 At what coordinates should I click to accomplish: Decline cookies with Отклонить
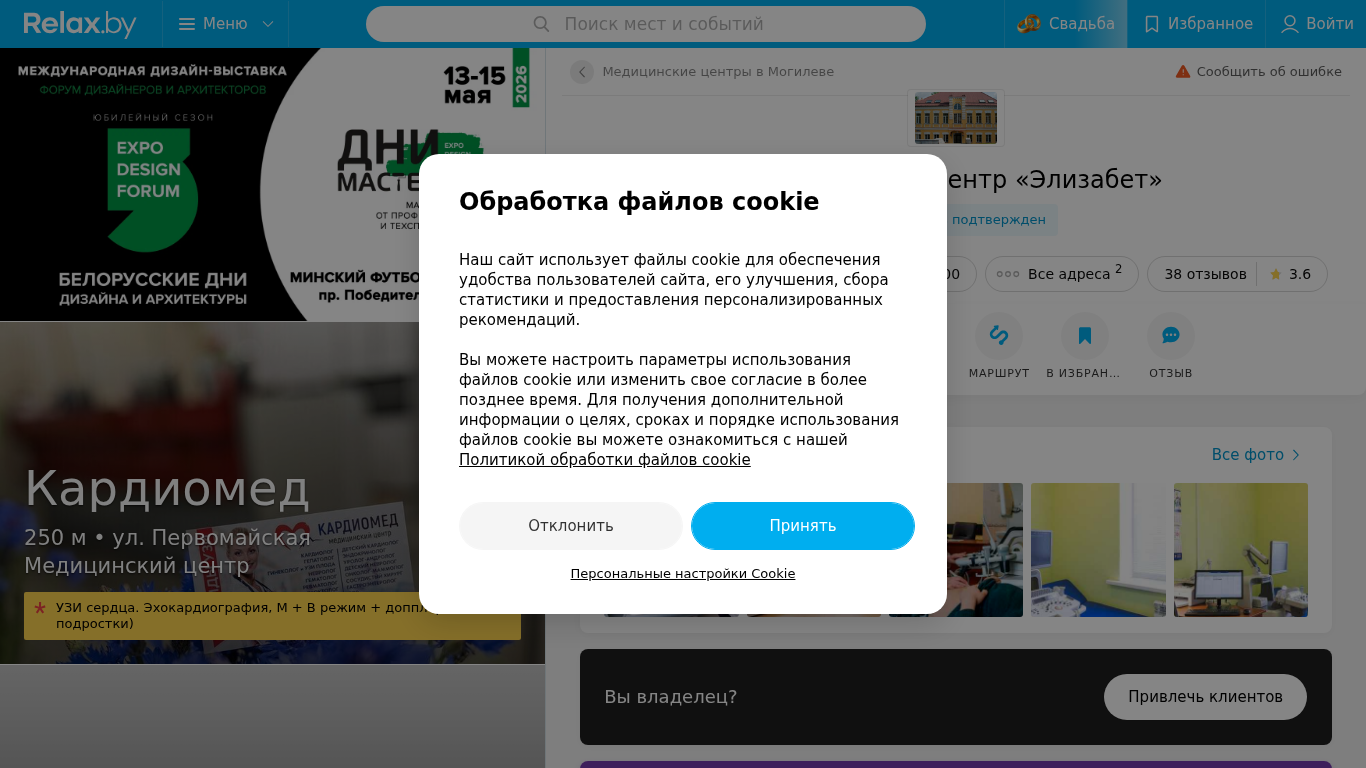[x=571, y=526]
